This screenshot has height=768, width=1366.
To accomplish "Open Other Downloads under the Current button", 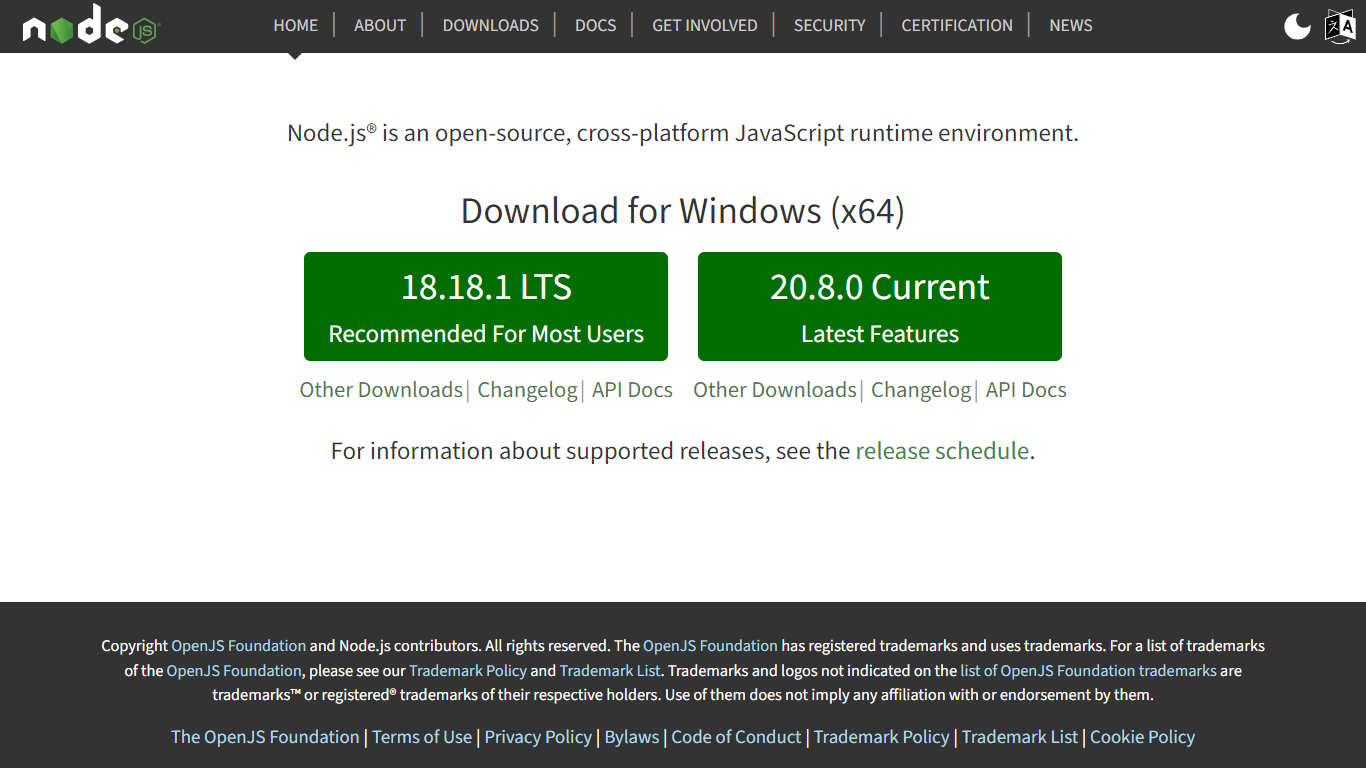I will [775, 390].
